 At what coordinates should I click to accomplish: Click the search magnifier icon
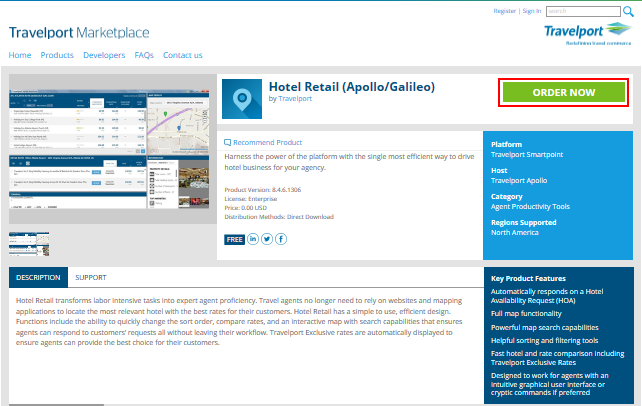(x=628, y=12)
